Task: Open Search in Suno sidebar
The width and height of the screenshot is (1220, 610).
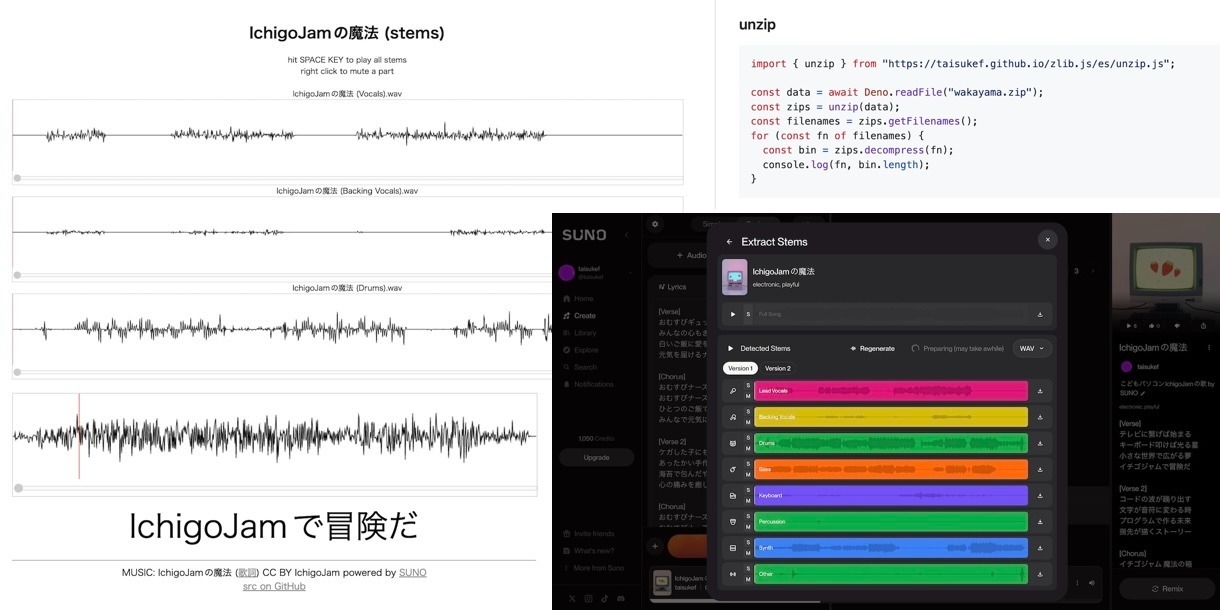Action: [579, 367]
